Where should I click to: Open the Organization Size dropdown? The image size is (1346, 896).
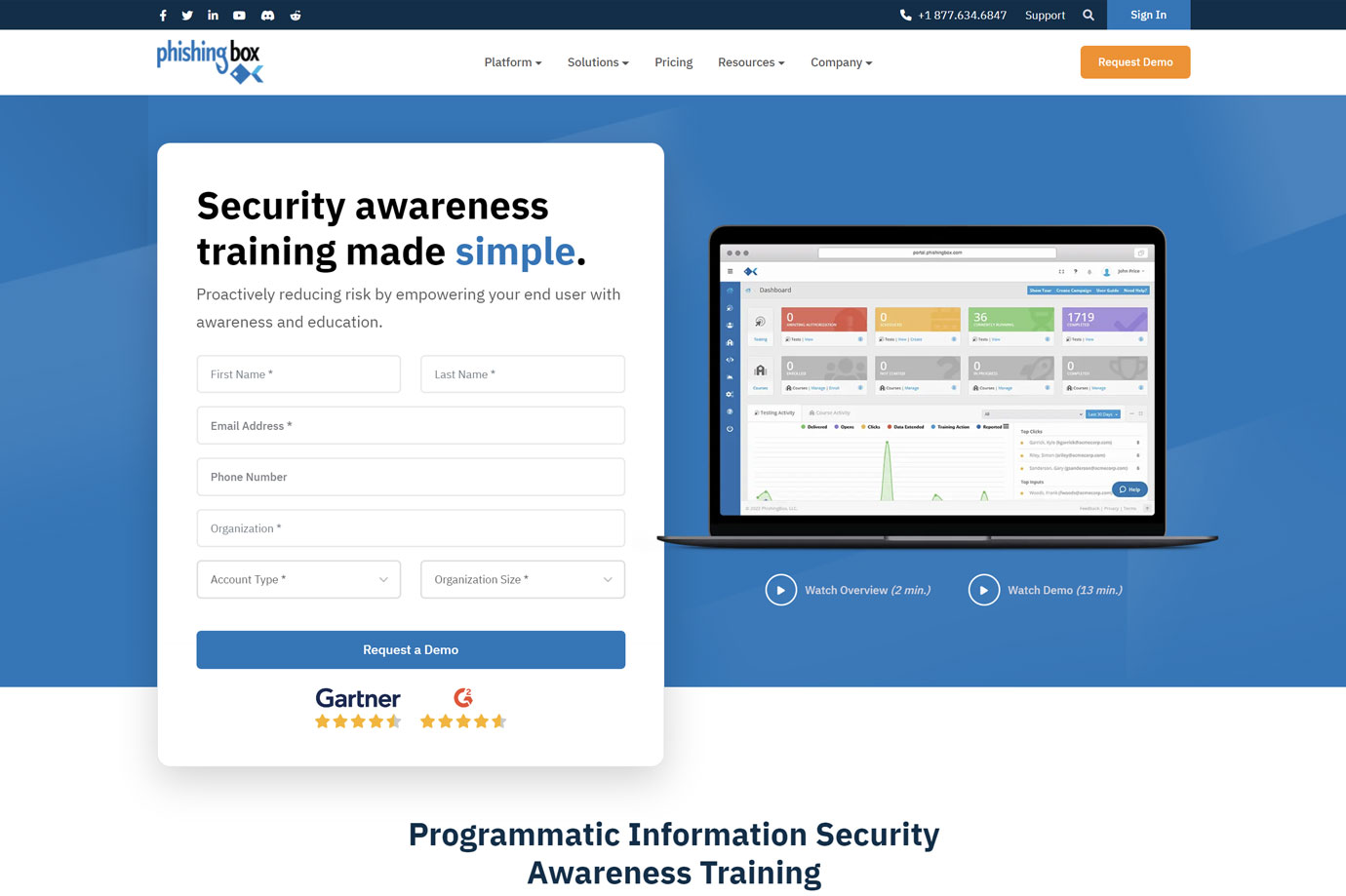523,579
